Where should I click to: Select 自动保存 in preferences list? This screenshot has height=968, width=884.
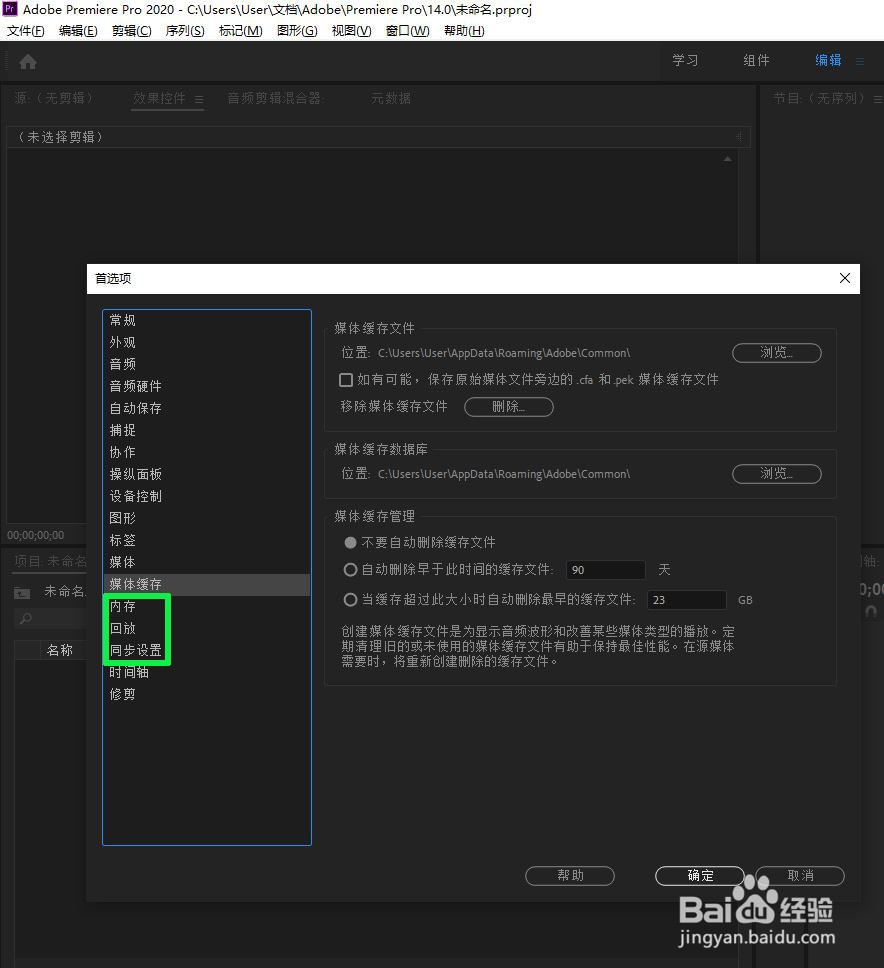(x=206, y=409)
